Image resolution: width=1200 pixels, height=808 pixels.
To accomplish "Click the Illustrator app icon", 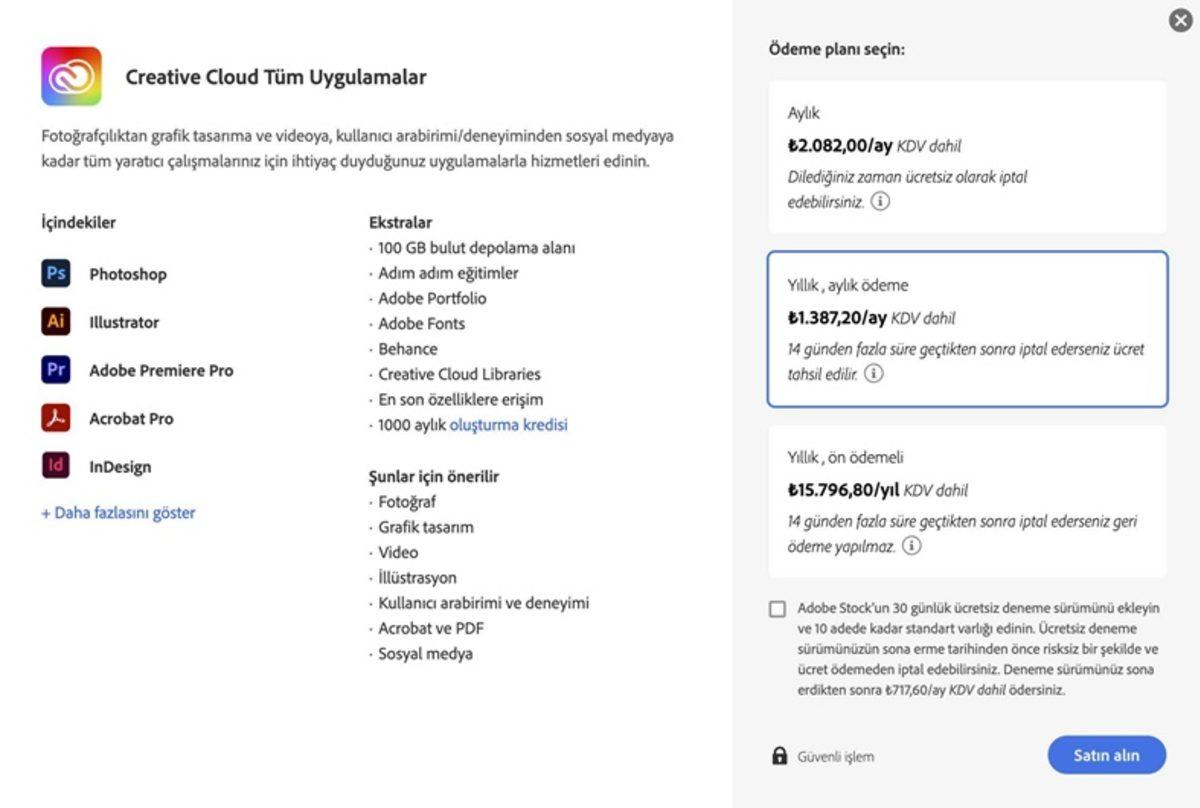I will point(56,321).
